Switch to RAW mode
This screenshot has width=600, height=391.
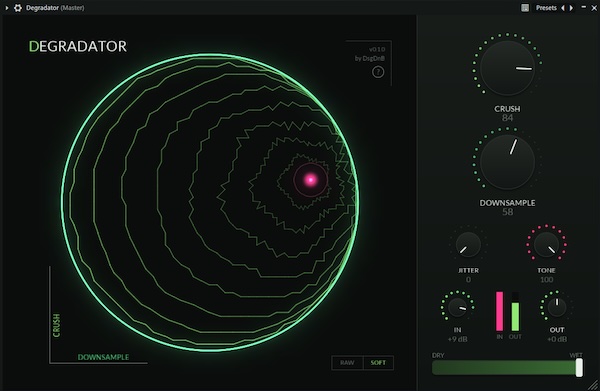point(347,363)
